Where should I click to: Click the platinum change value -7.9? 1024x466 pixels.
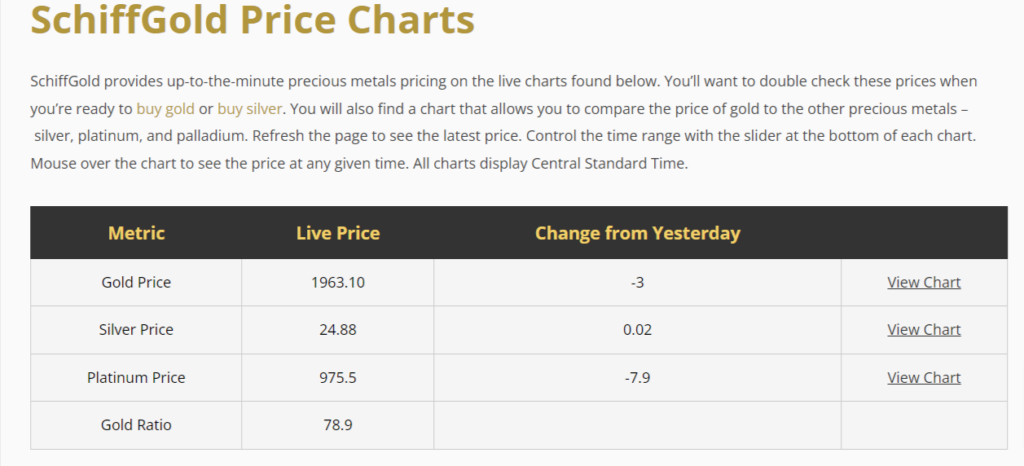coord(637,377)
